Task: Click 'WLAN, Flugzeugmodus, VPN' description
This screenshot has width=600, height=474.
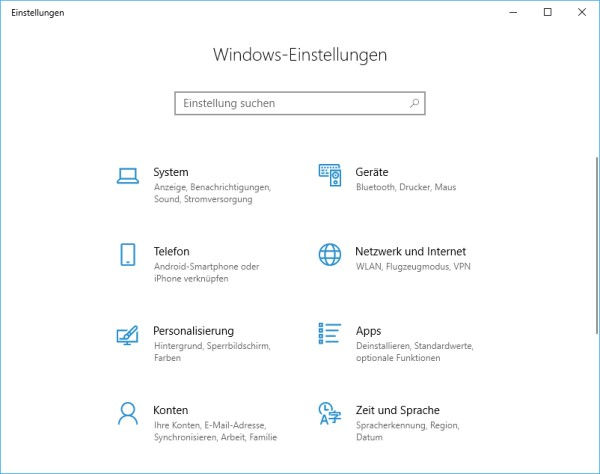Action: pos(413,267)
